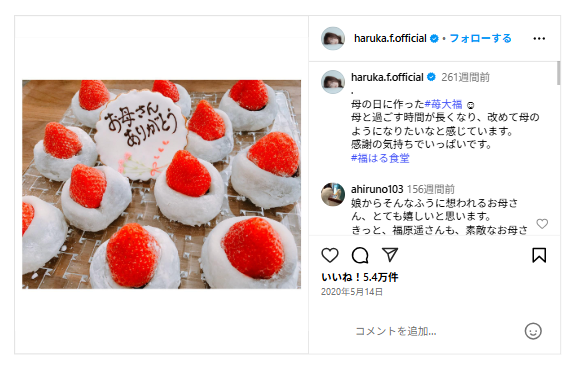Click the comments panel scrollbar
Image resolution: width=575 pixels, height=365 pixels.
(x=558, y=73)
